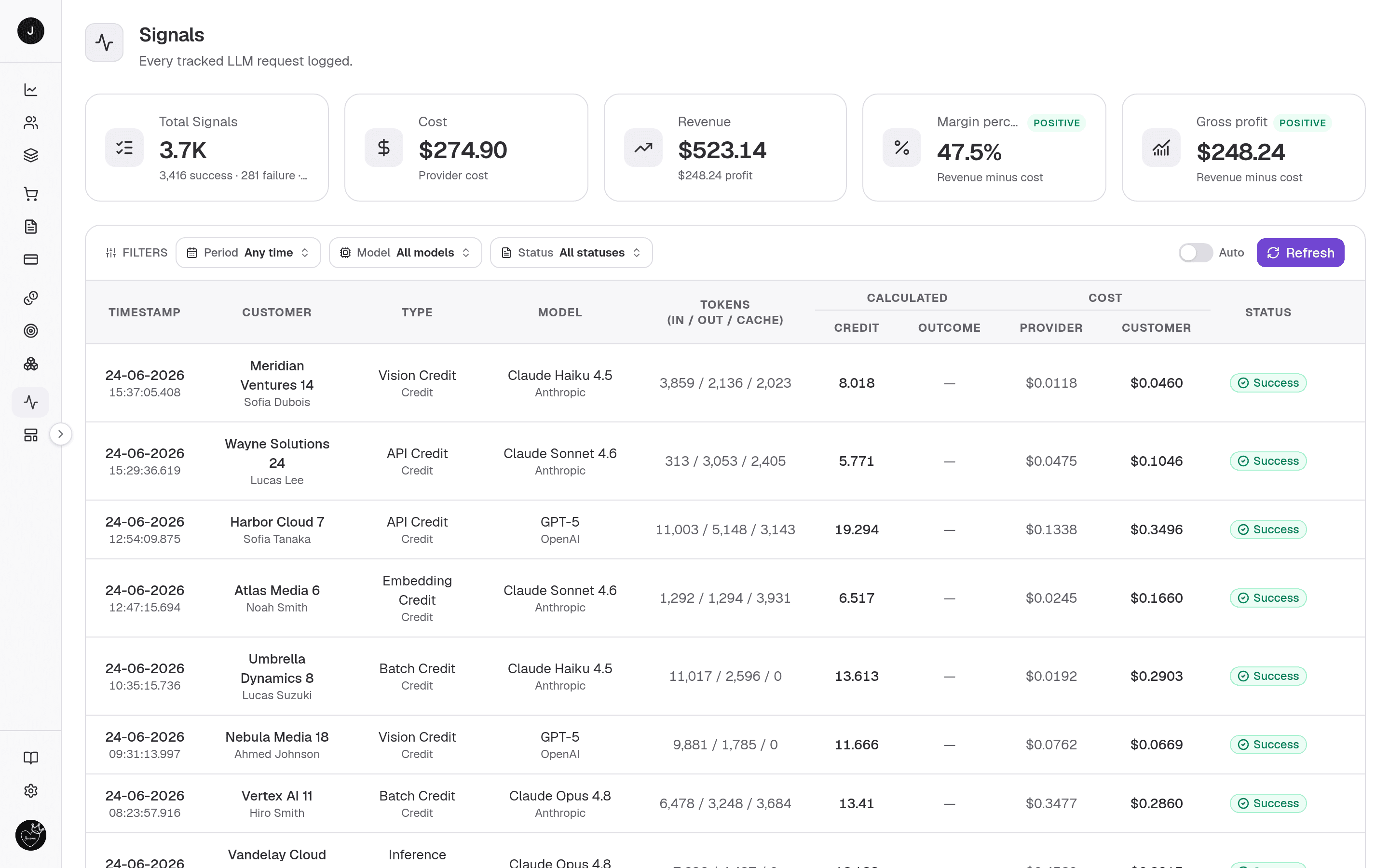The width and height of the screenshot is (1389, 868).
Task: Click the Success badge for Harbor Cloud 7
Action: (x=1268, y=529)
